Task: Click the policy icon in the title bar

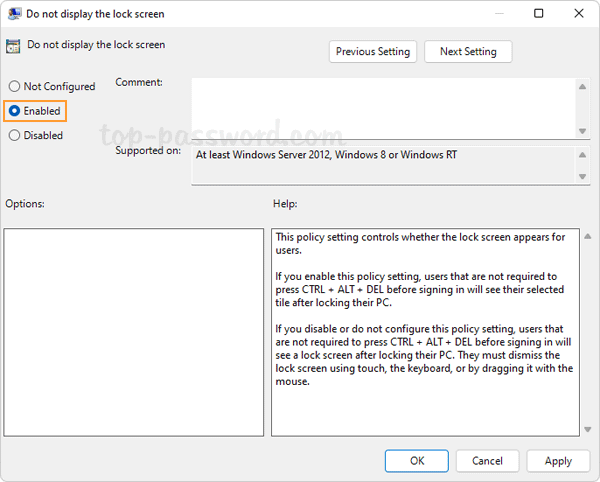Action: (12, 14)
